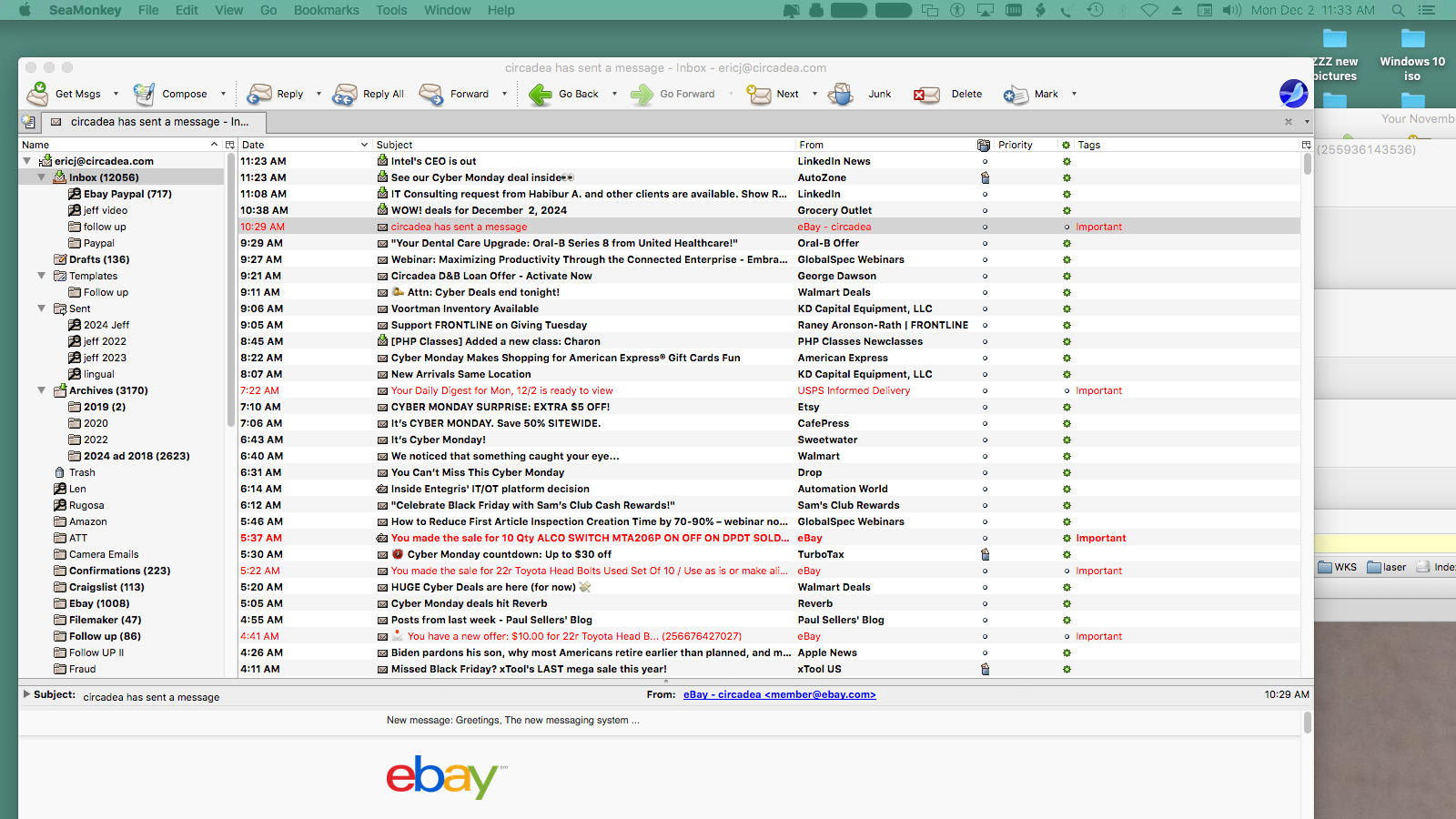Click the Next unread message icon
The height and width of the screenshot is (819, 1456).
(x=759, y=94)
